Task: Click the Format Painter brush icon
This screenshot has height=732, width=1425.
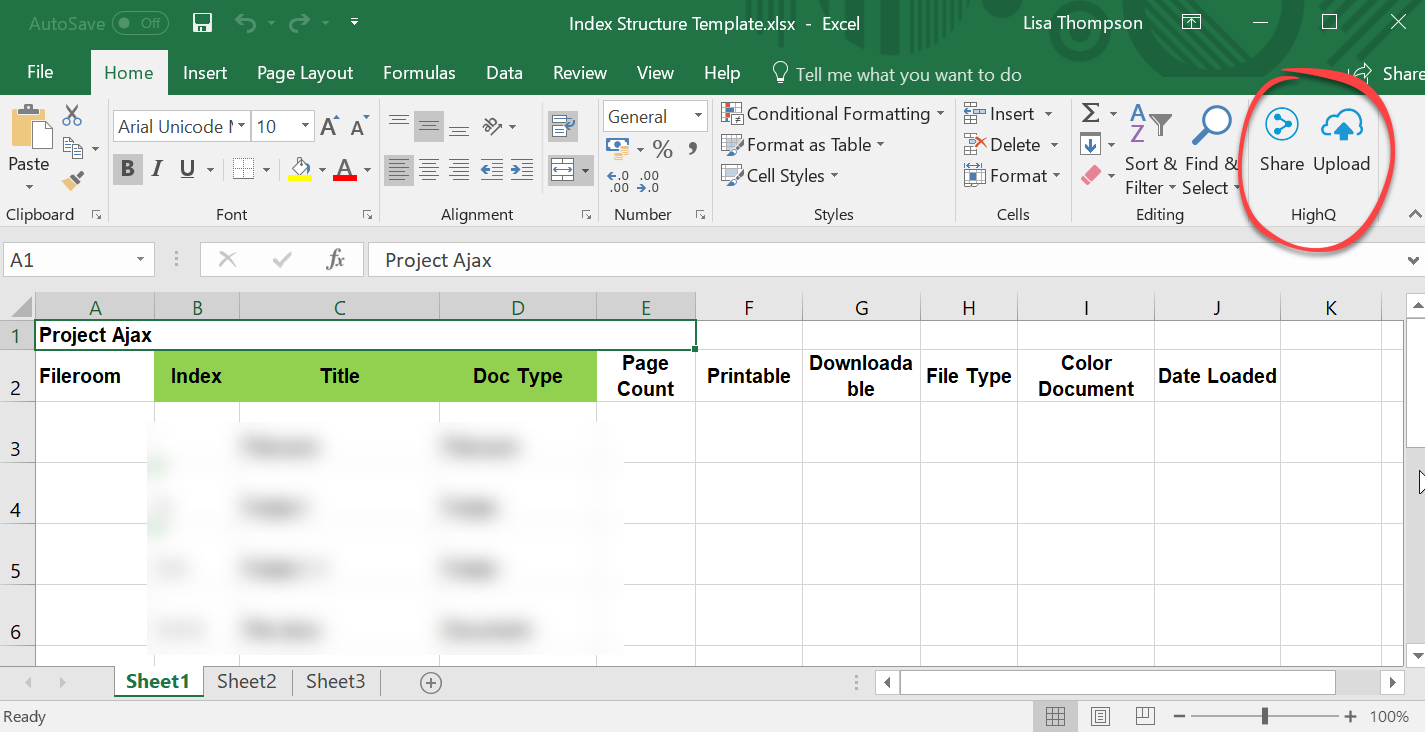Action: pos(73,180)
